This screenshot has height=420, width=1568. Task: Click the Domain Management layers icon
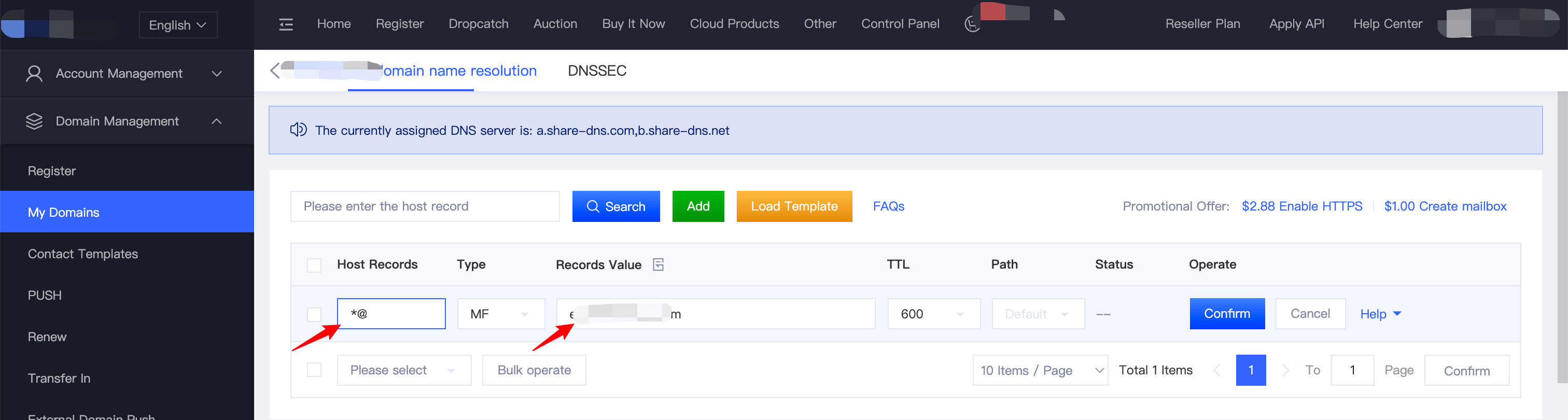pyautogui.click(x=34, y=121)
